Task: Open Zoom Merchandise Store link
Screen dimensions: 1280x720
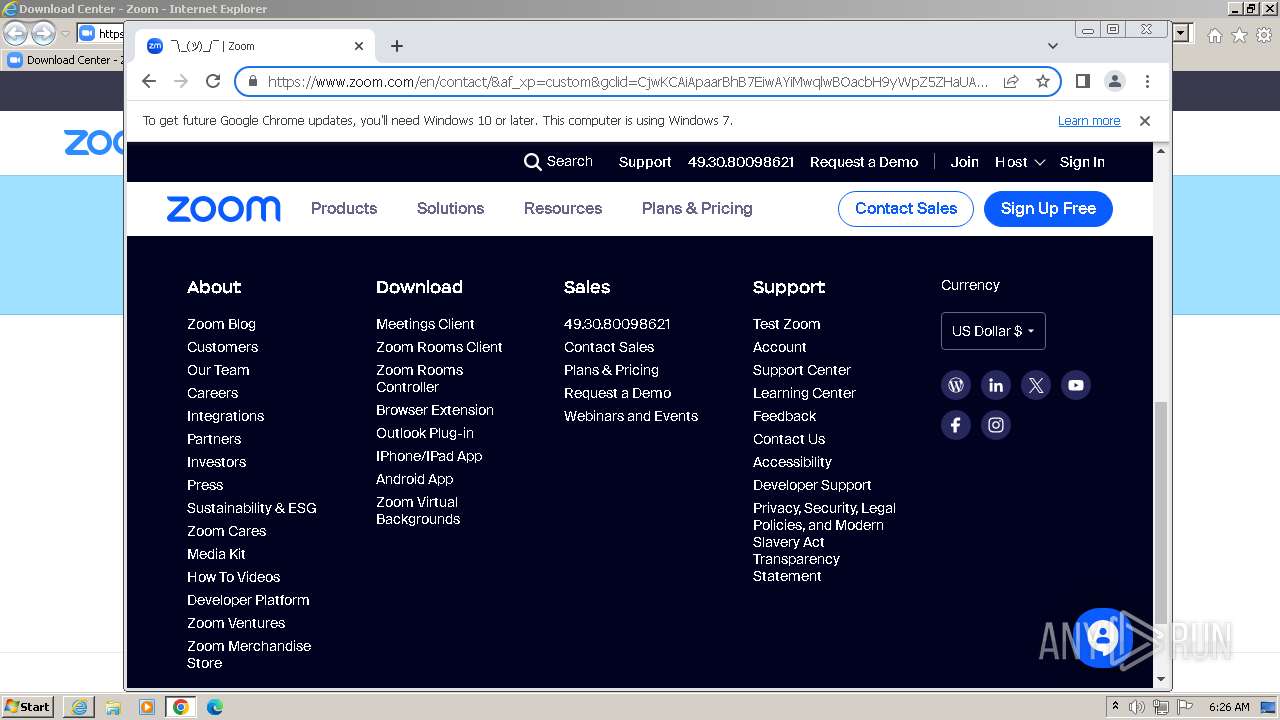Action: click(249, 654)
